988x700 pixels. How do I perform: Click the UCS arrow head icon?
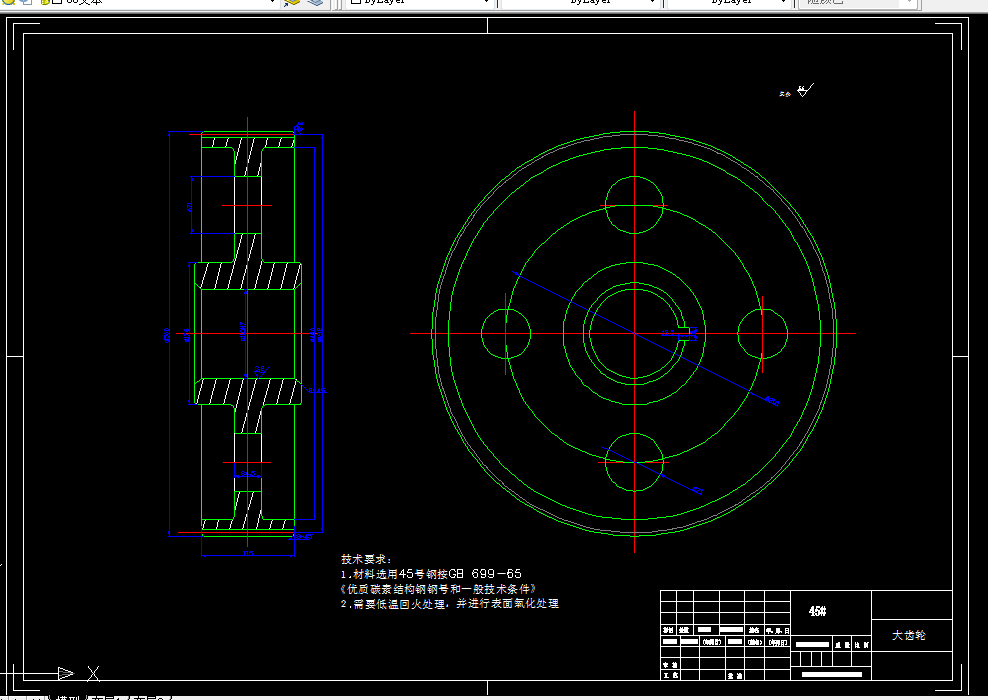(x=66, y=674)
